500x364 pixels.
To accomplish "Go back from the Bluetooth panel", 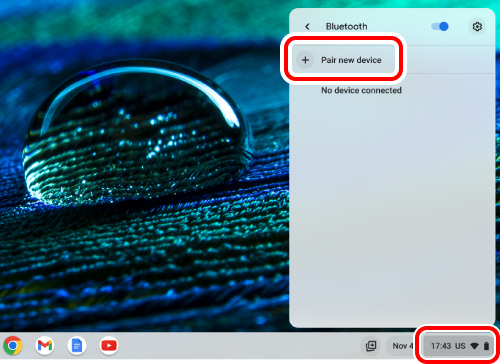I will [307, 26].
